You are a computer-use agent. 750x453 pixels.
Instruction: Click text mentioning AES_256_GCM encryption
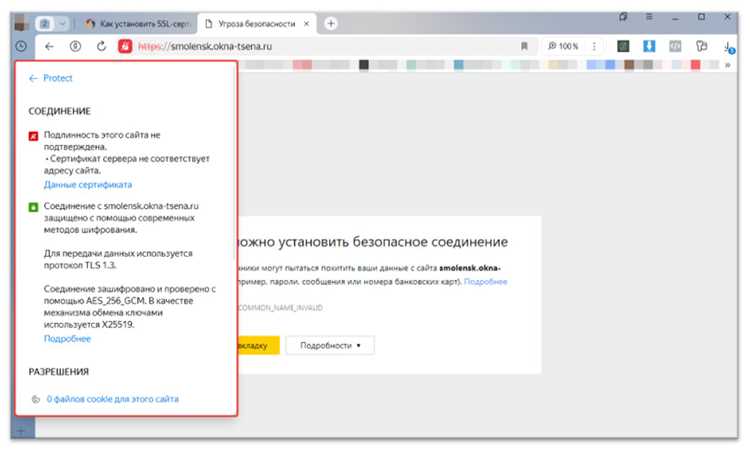click(130, 307)
